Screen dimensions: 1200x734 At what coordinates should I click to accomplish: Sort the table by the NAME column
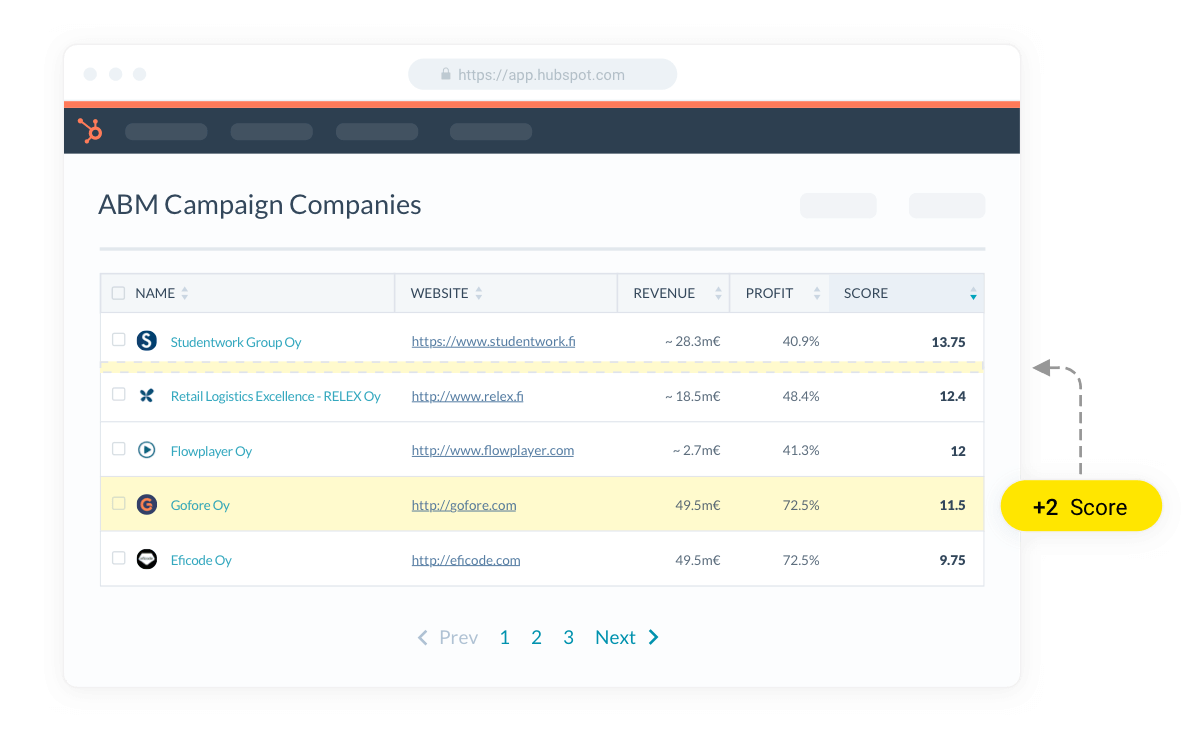pos(184,293)
